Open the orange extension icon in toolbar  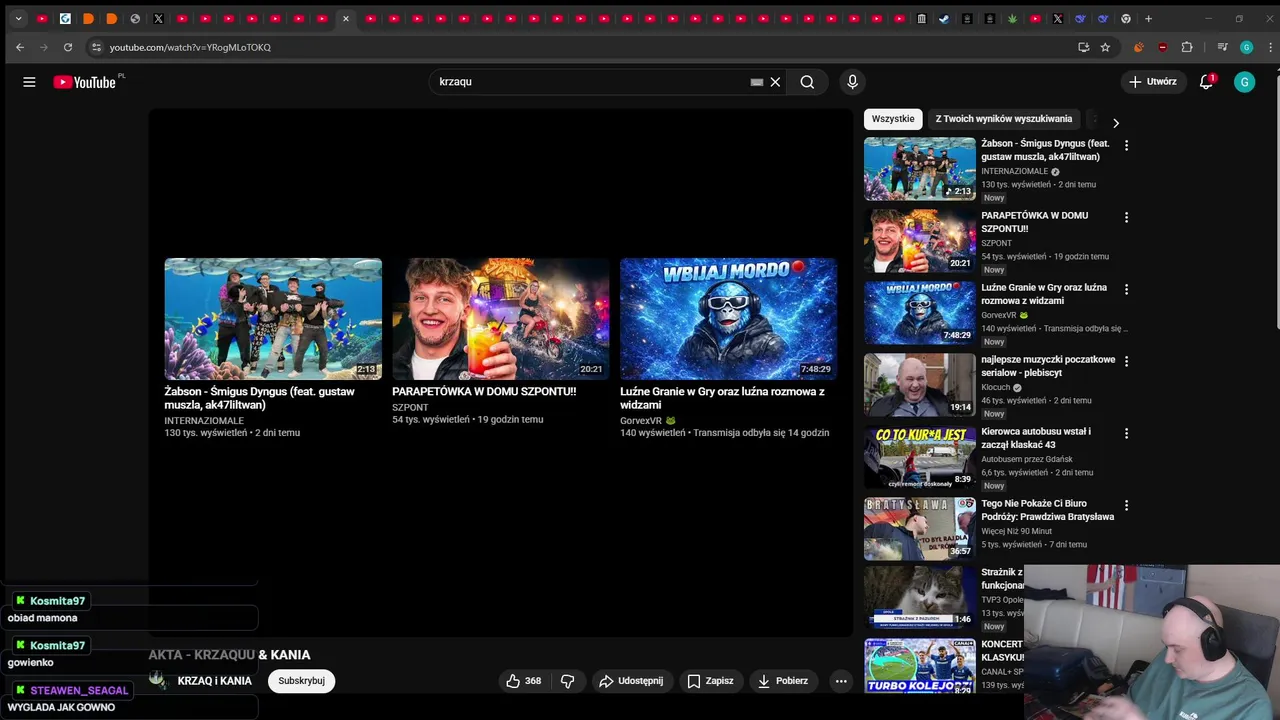tap(1138, 47)
